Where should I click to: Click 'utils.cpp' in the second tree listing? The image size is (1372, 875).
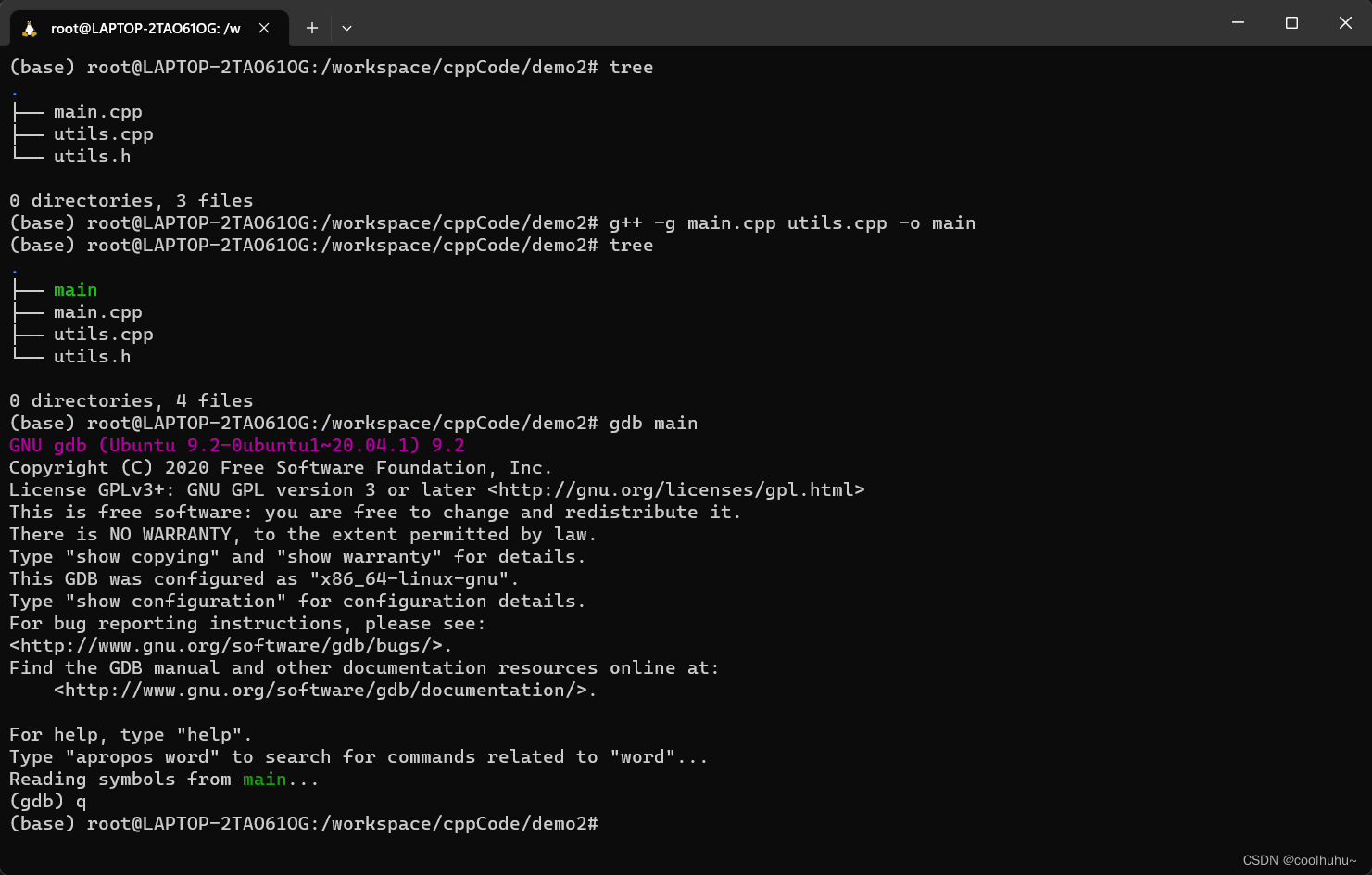104,335
